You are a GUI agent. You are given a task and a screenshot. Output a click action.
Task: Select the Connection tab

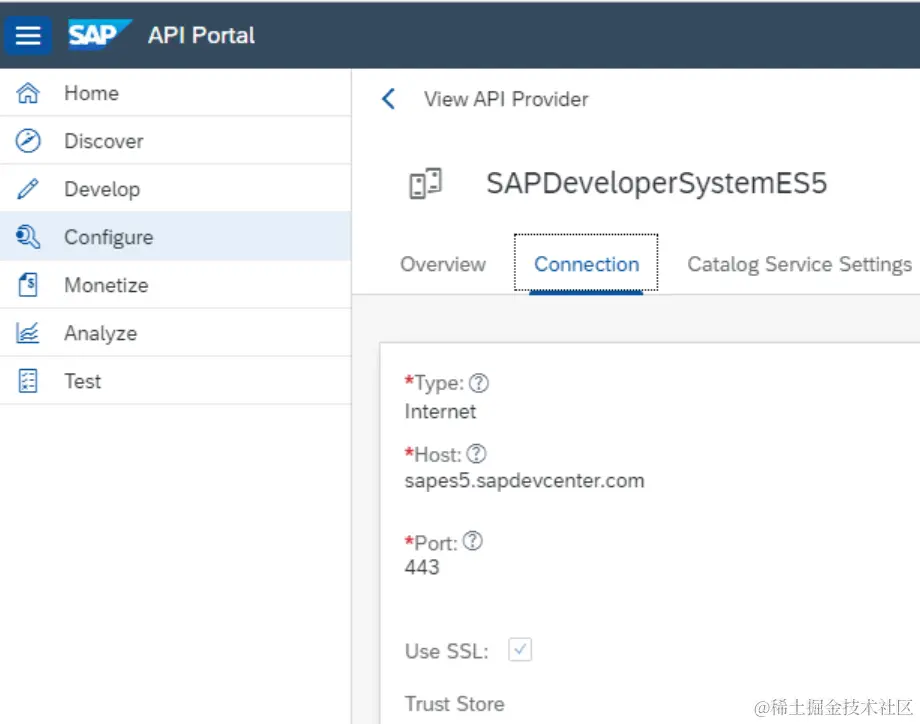click(x=586, y=264)
